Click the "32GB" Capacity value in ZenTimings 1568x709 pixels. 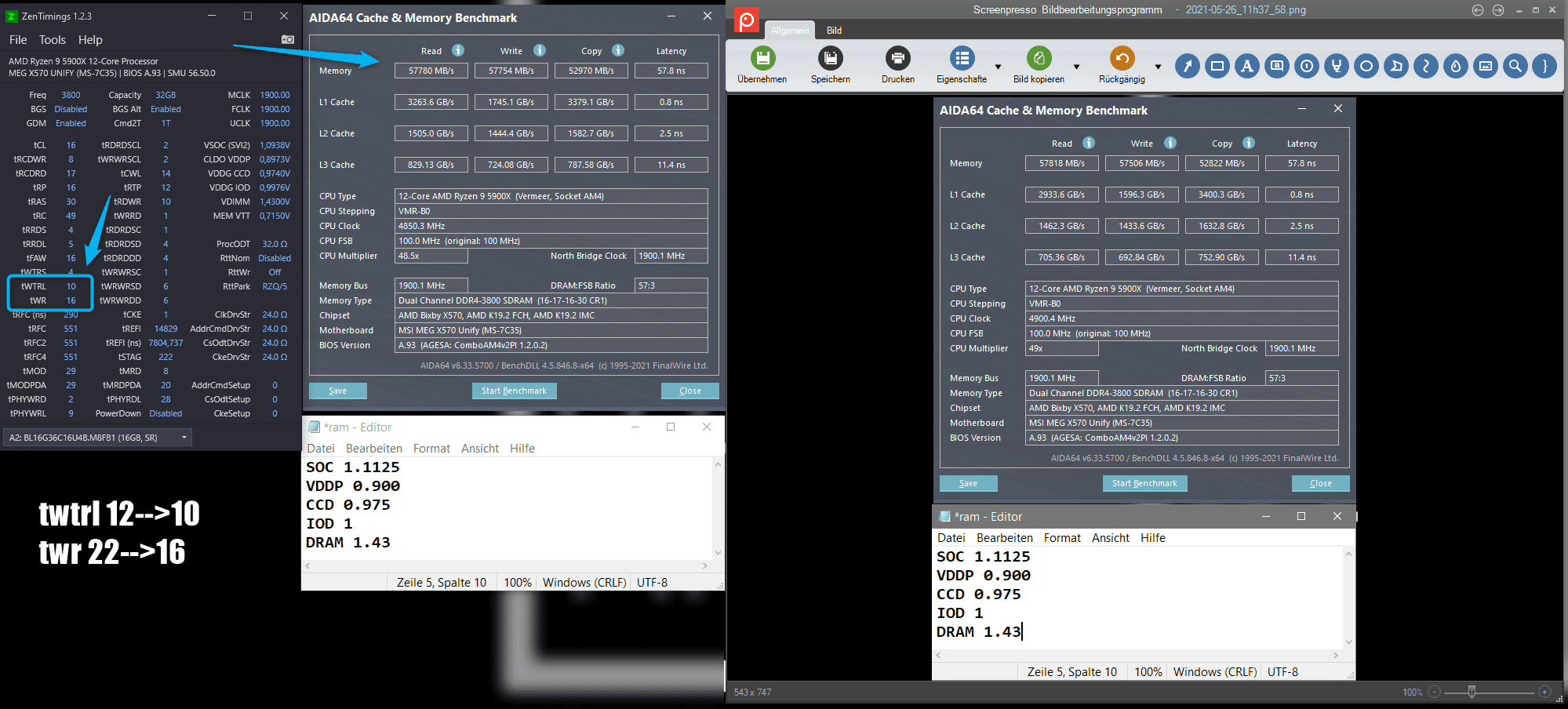(166, 95)
